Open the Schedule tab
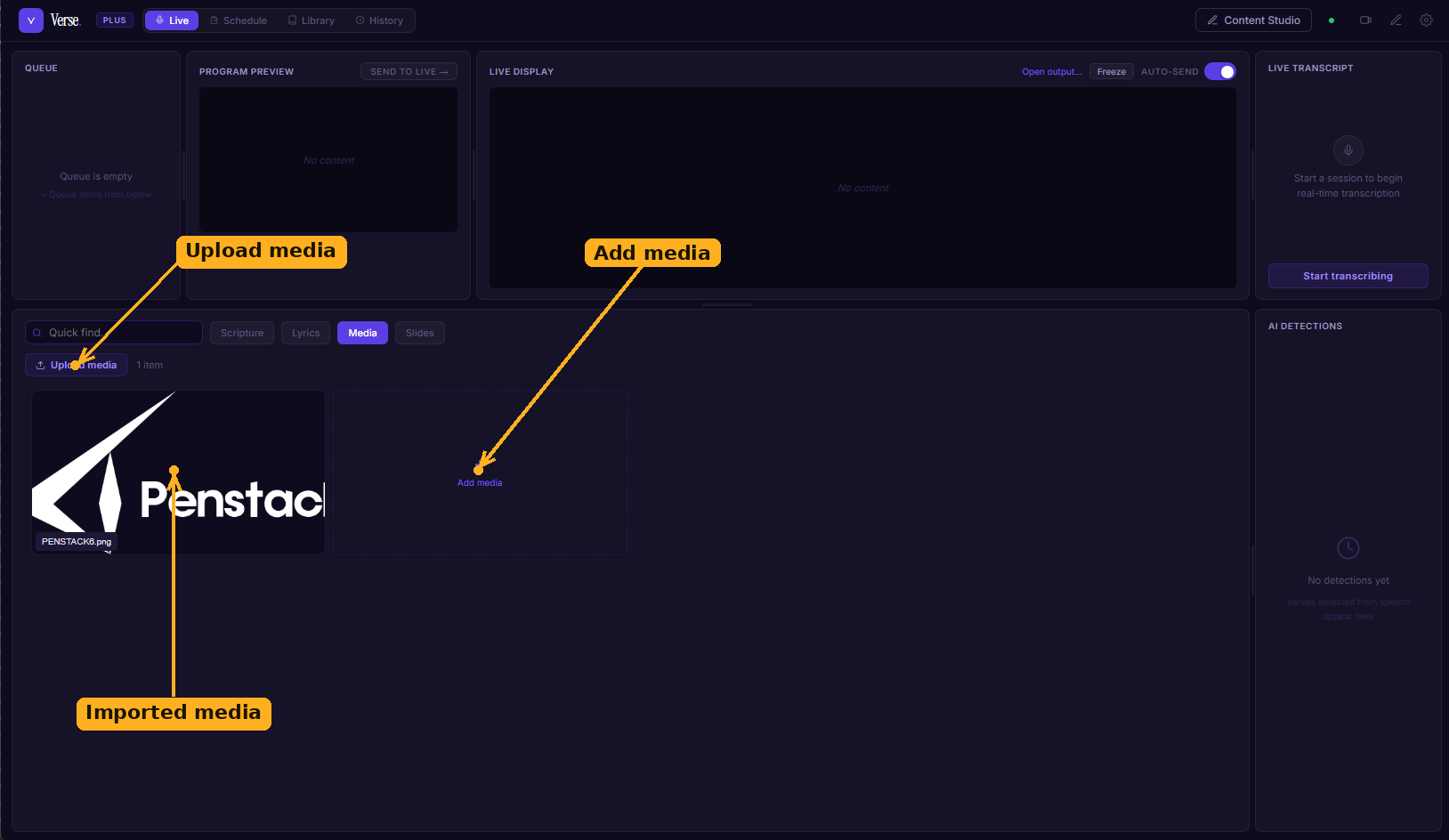Image resolution: width=1449 pixels, height=840 pixels. 239,20
